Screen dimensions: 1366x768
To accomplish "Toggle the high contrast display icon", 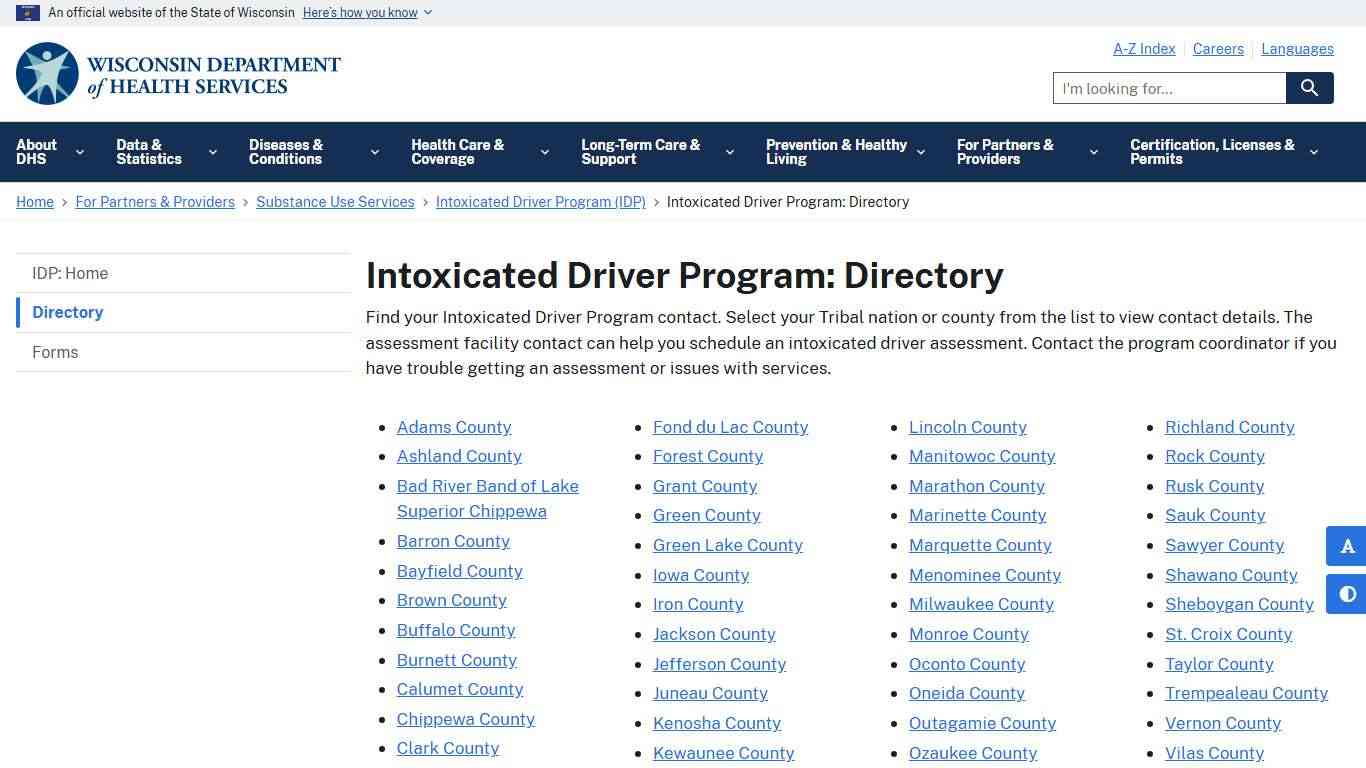I will tap(1346, 594).
